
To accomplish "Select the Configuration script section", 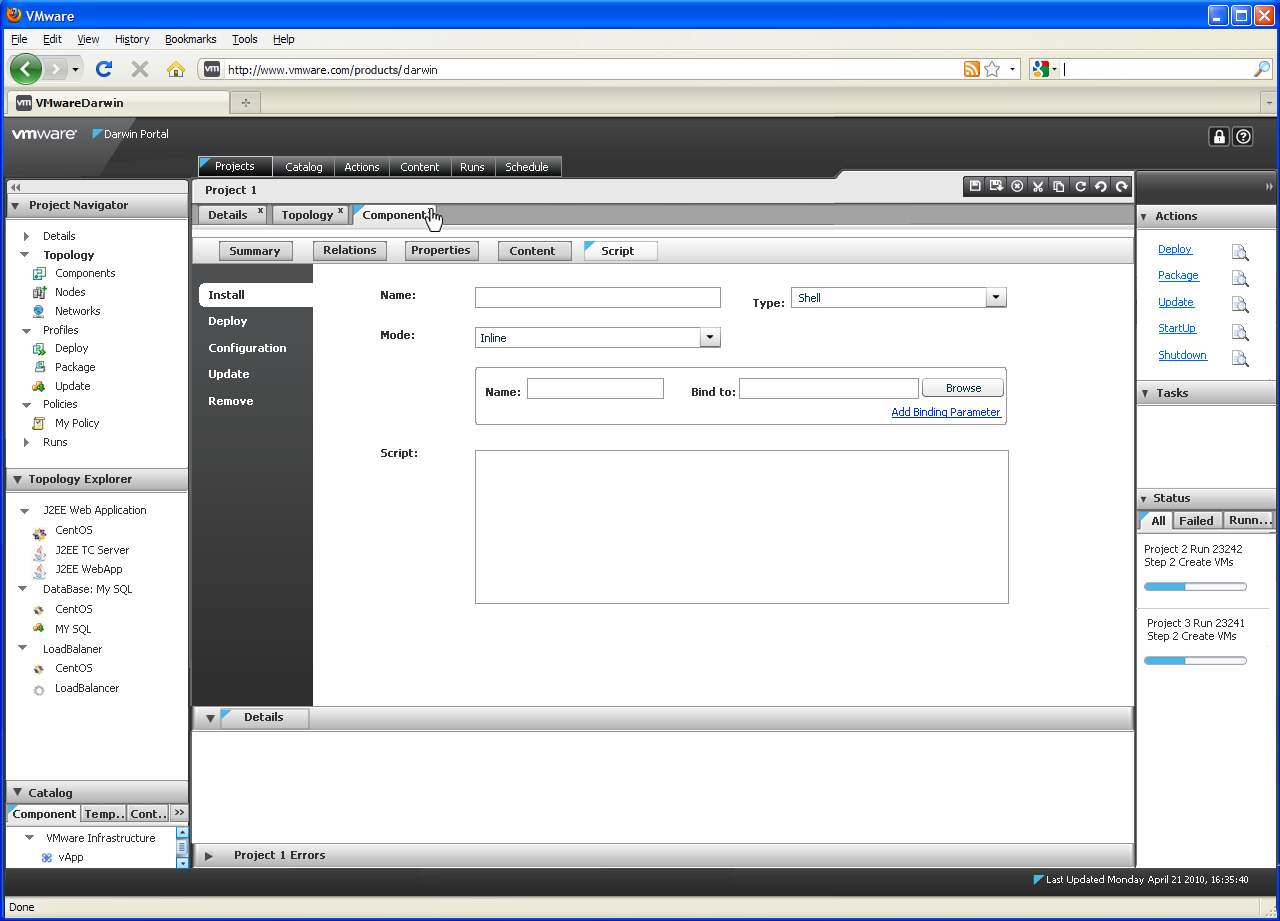I will pos(247,348).
